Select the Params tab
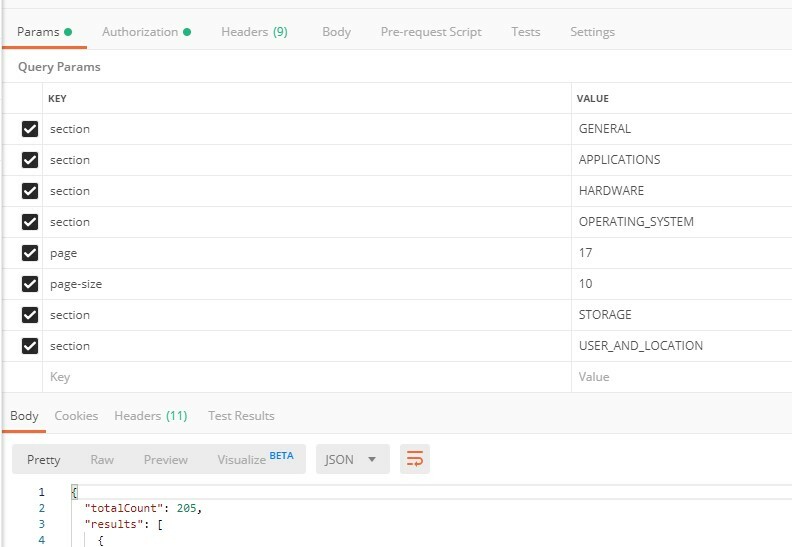The height and width of the screenshot is (547, 792). [x=44, y=32]
